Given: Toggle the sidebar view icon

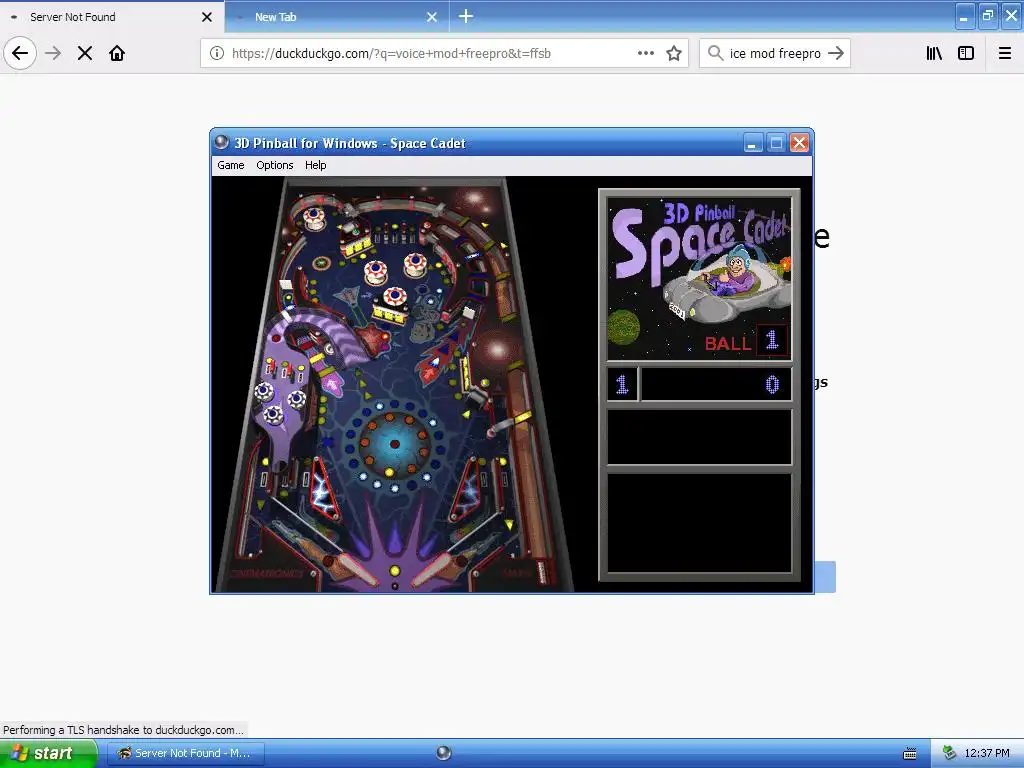Looking at the screenshot, I should click(x=966, y=54).
